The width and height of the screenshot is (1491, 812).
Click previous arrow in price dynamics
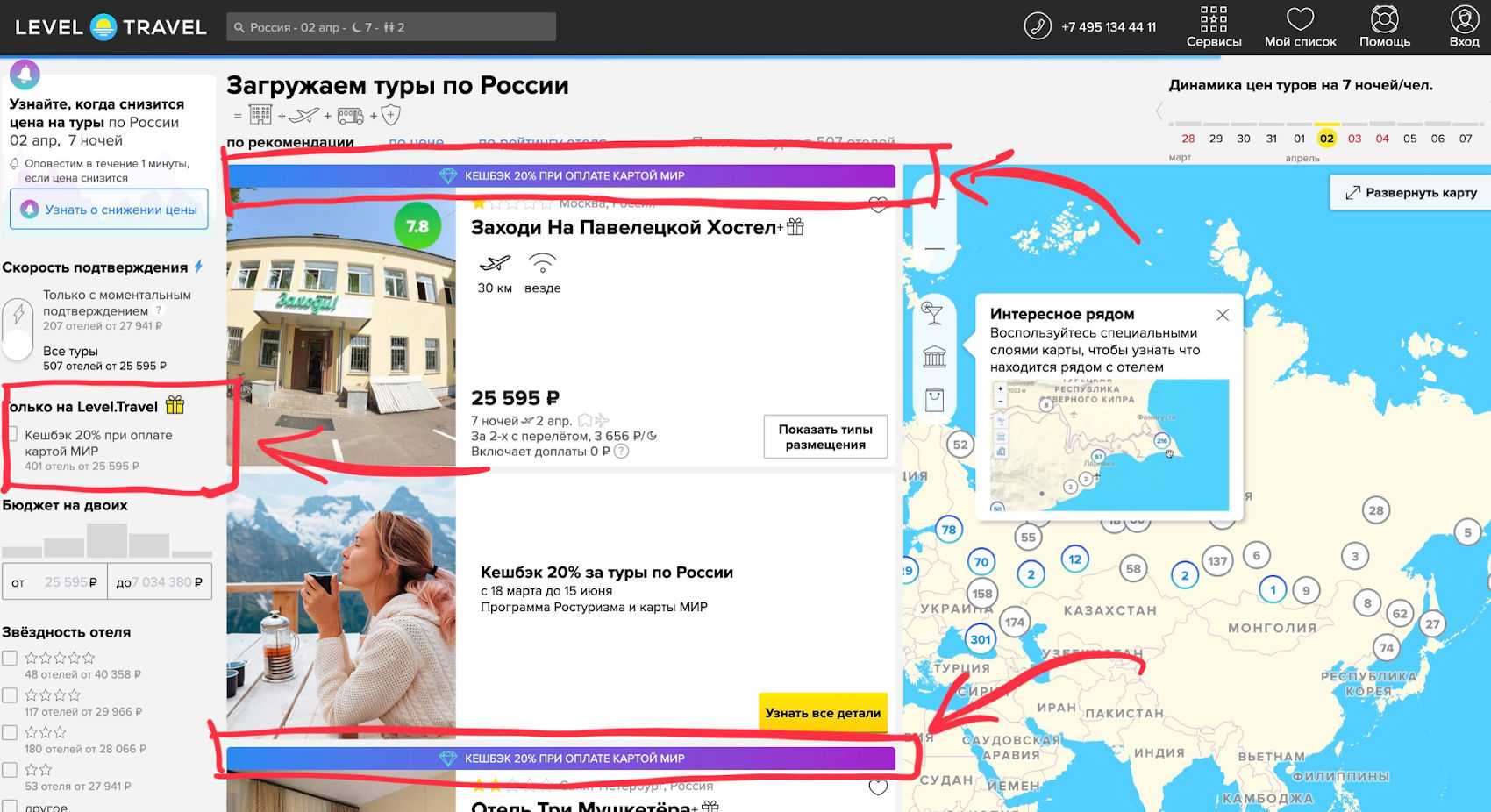pyautogui.click(x=1159, y=111)
